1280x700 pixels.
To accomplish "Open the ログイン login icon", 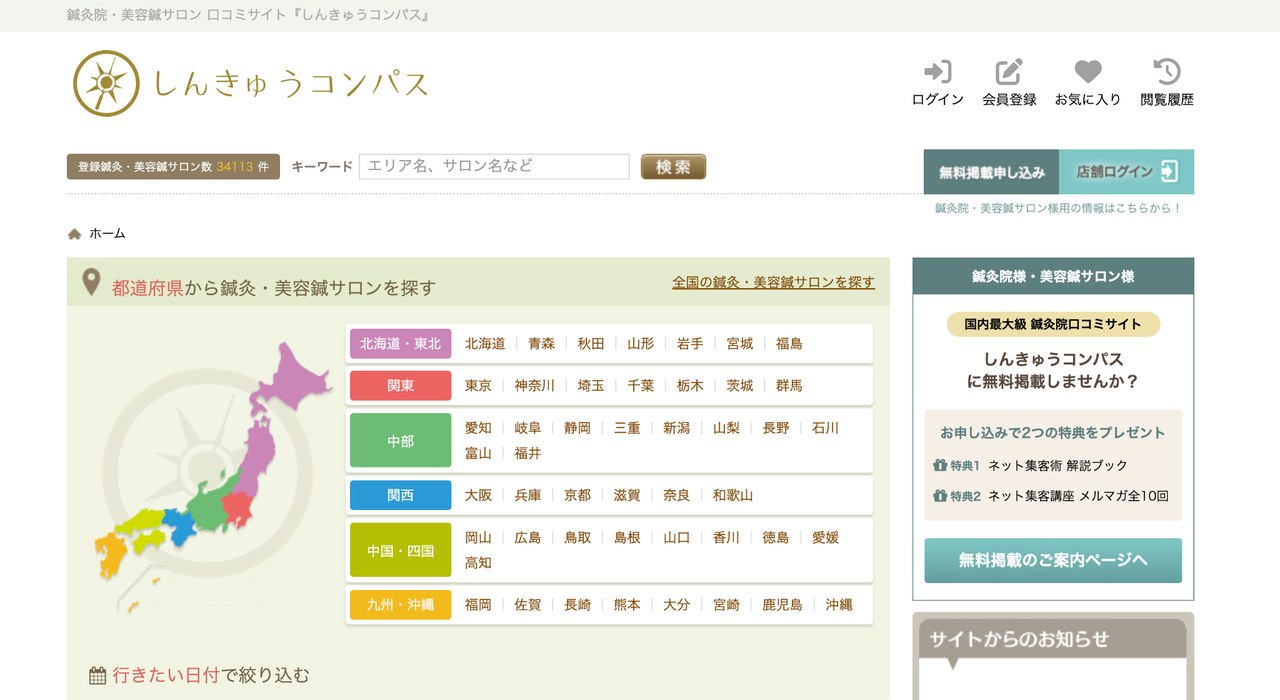I will (938, 82).
